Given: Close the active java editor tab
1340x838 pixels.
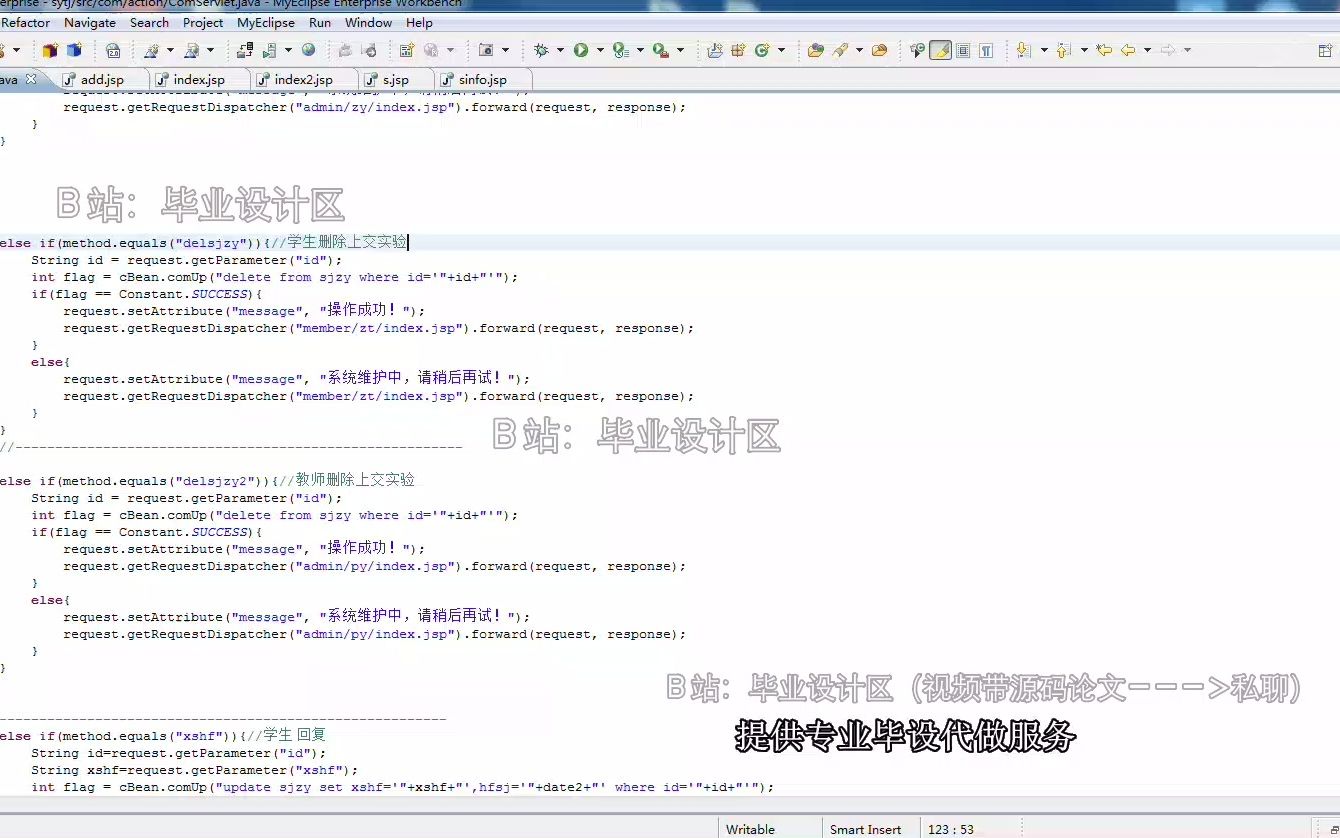Looking at the screenshot, I should pyautogui.click(x=31, y=79).
